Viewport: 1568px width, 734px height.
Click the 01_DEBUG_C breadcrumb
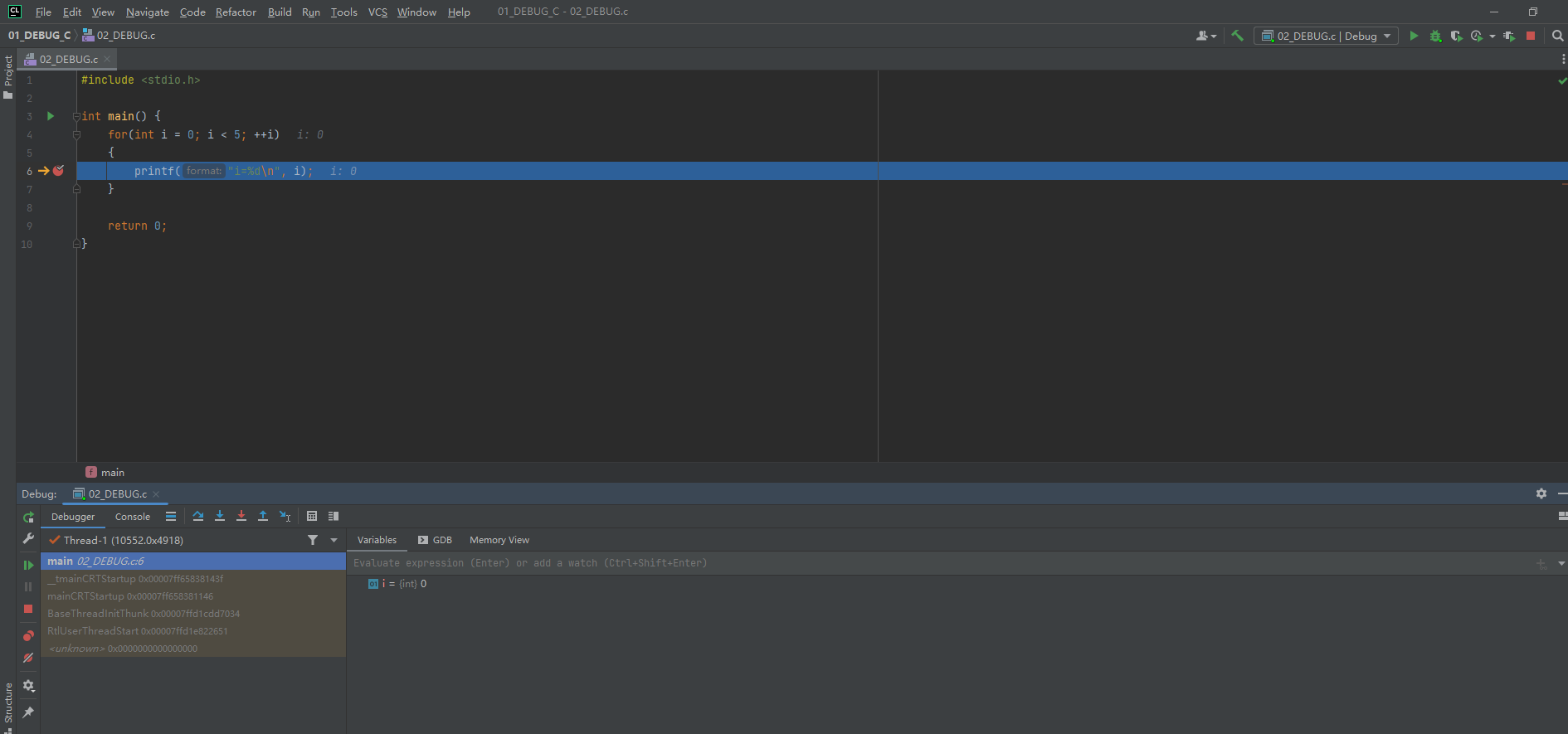click(39, 36)
